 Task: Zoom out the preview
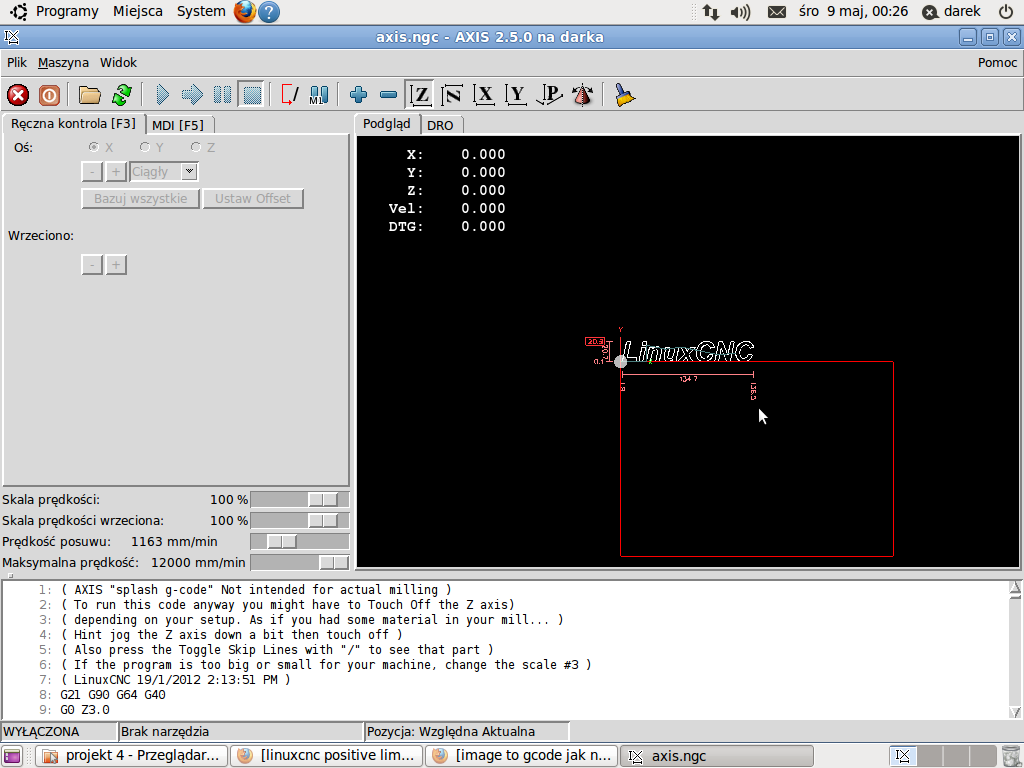pyautogui.click(x=389, y=95)
